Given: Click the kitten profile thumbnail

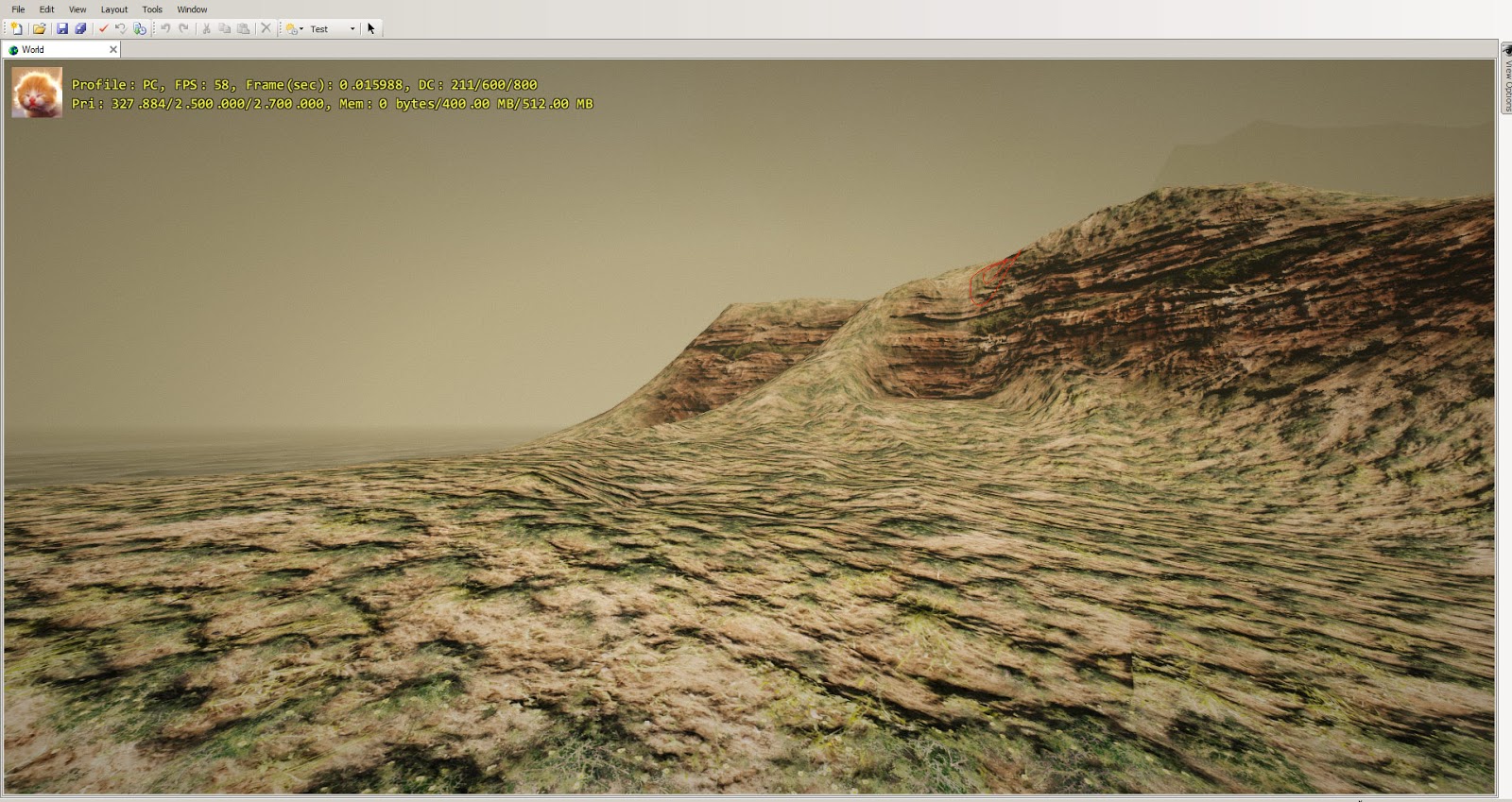Looking at the screenshot, I should point(37,93).
